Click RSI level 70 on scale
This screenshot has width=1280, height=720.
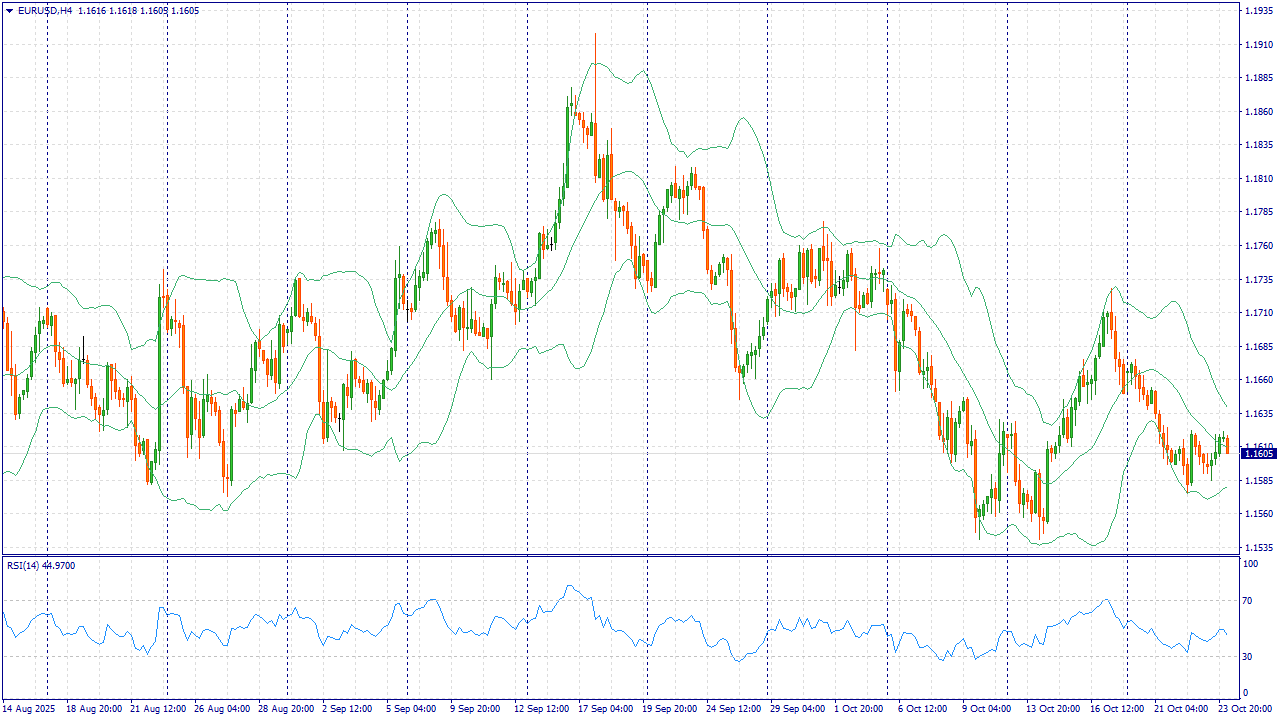(x=1247, y=601)
